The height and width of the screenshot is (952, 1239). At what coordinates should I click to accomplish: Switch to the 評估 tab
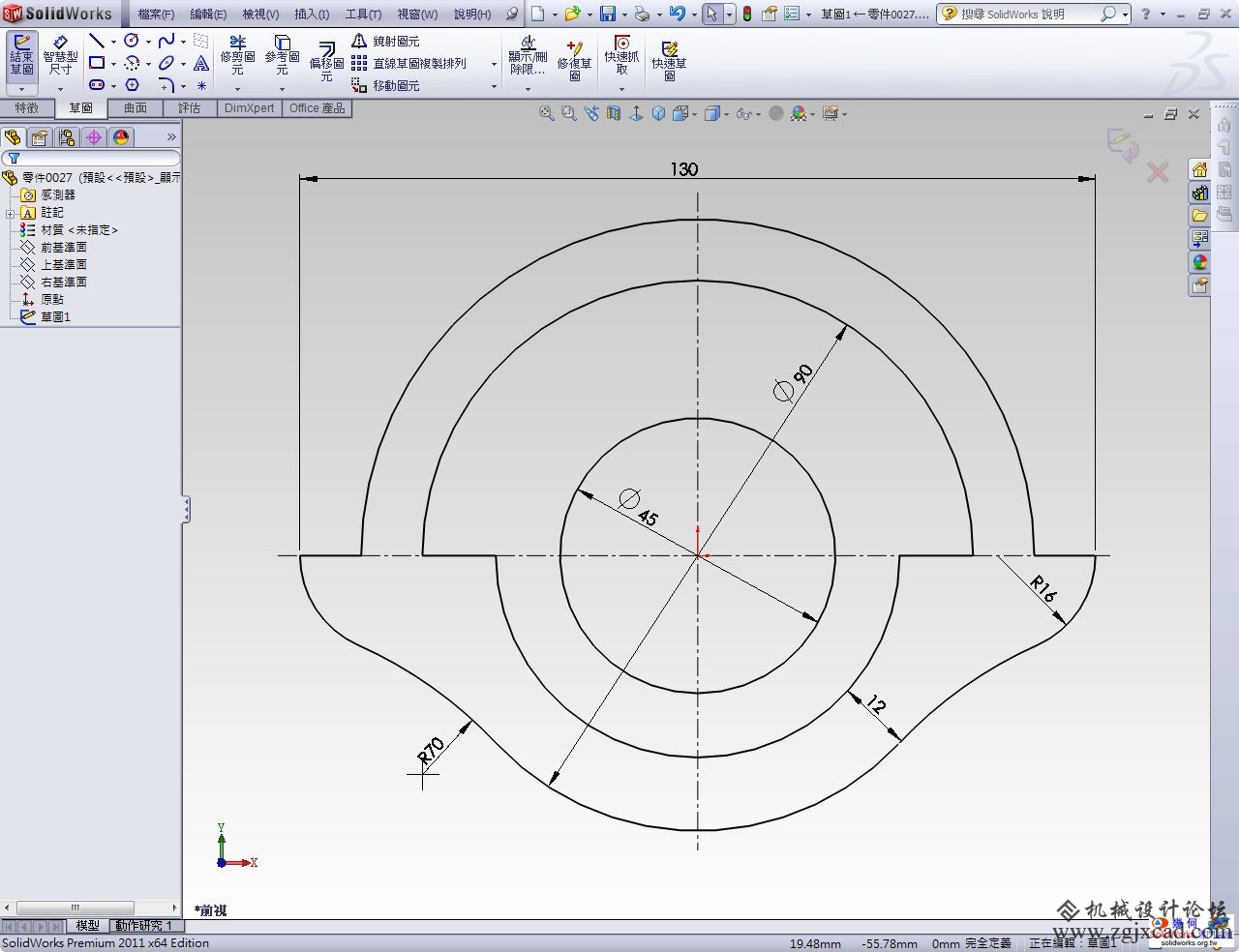[190, 108]
